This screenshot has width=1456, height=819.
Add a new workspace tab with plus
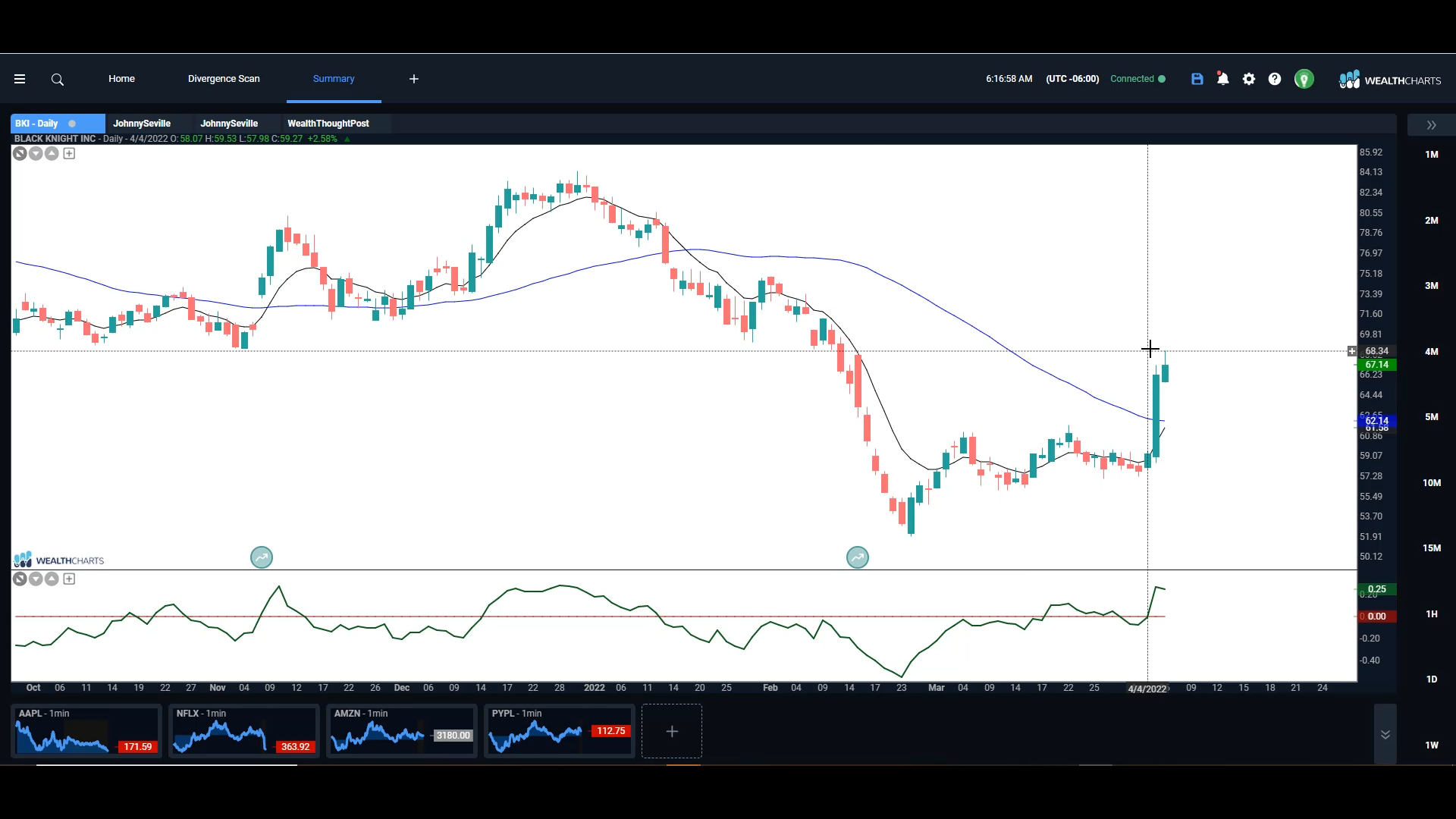point(414,79)
